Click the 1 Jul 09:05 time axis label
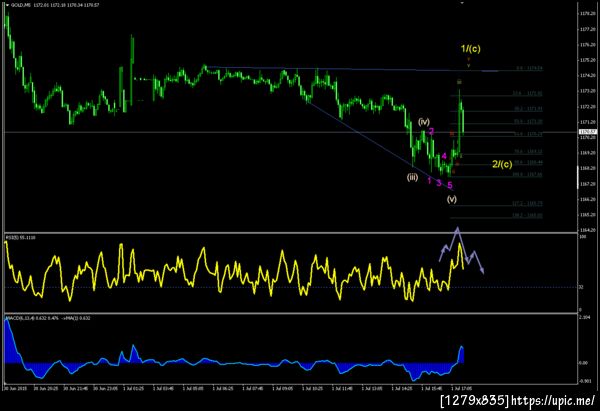 282,389
